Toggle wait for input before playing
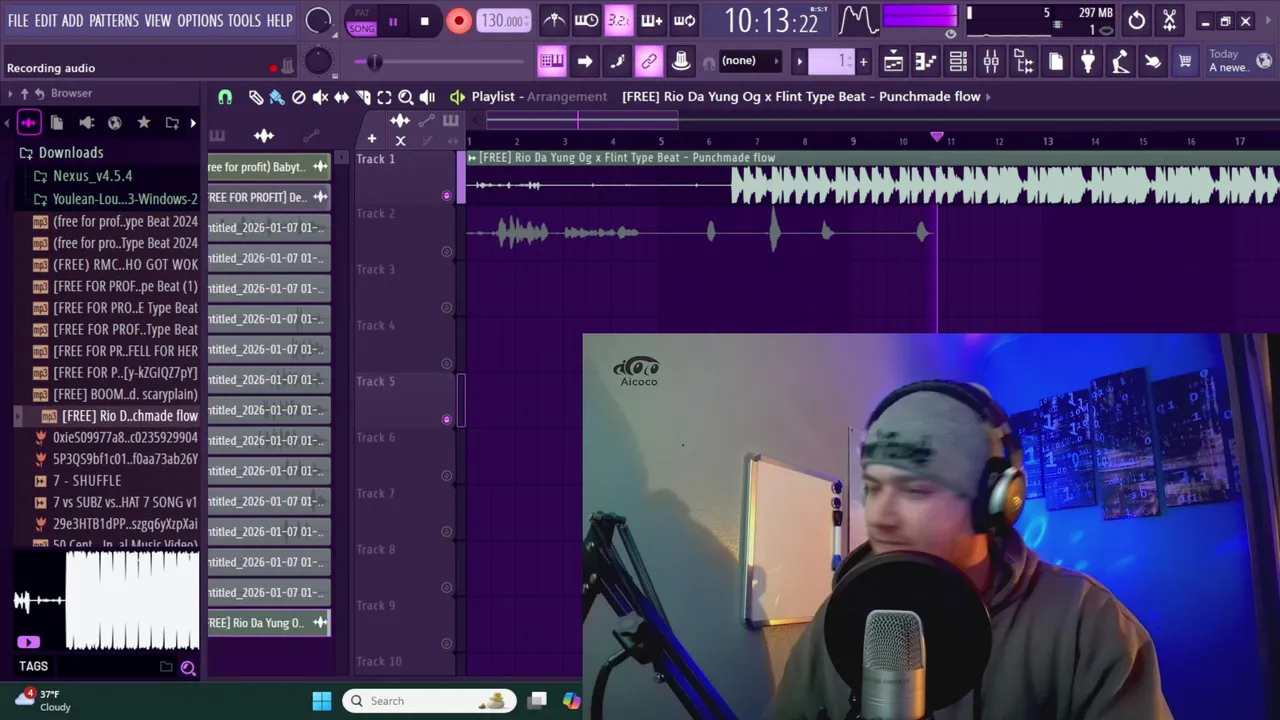Image resolution: width=1280 pixels, height=720 pixels. click(x=586, y=20)
